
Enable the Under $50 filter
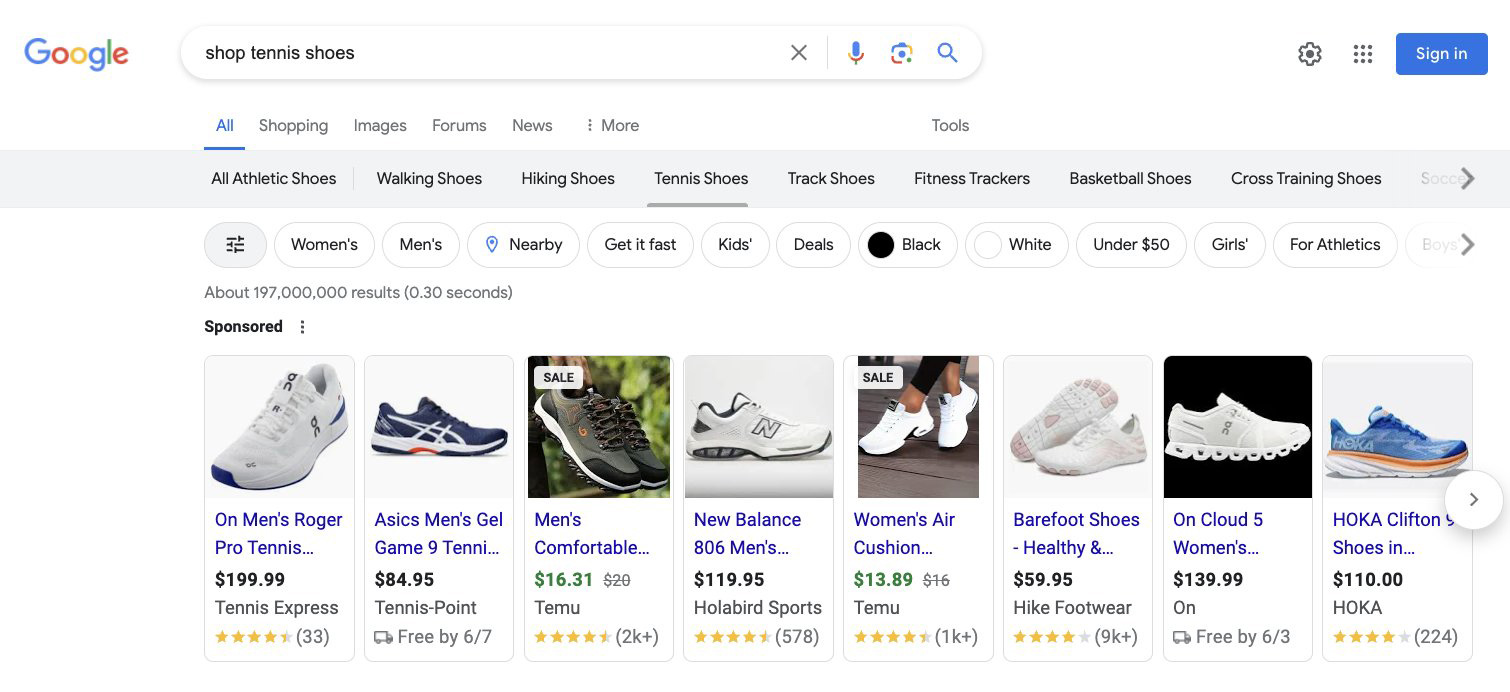click(x=1131, y=244)
